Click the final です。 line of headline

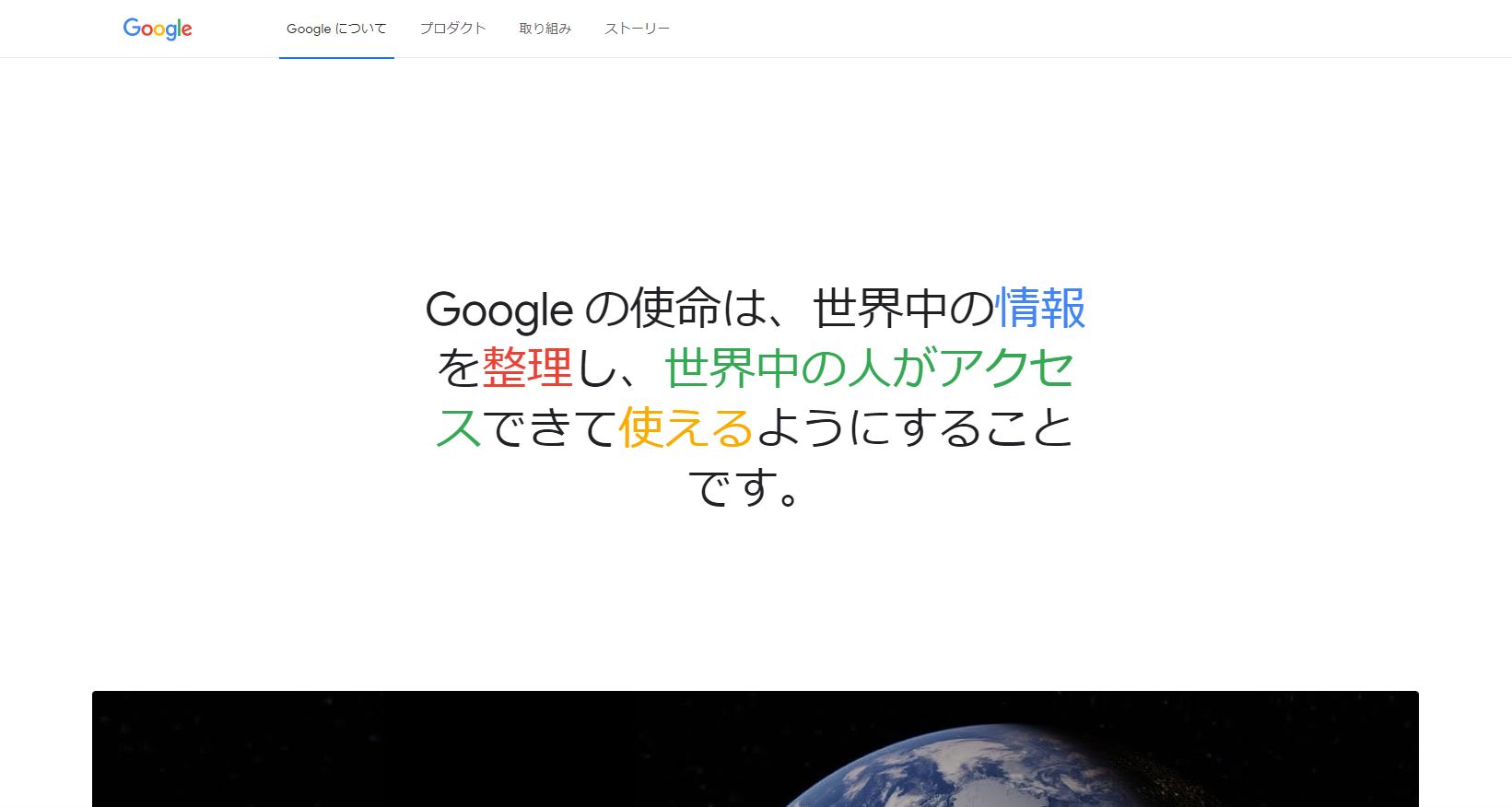click(744, 487)
